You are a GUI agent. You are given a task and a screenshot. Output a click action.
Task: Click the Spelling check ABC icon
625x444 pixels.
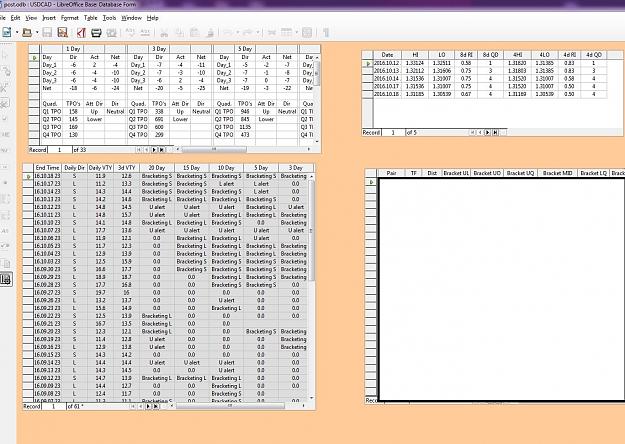tap(130, 32)
